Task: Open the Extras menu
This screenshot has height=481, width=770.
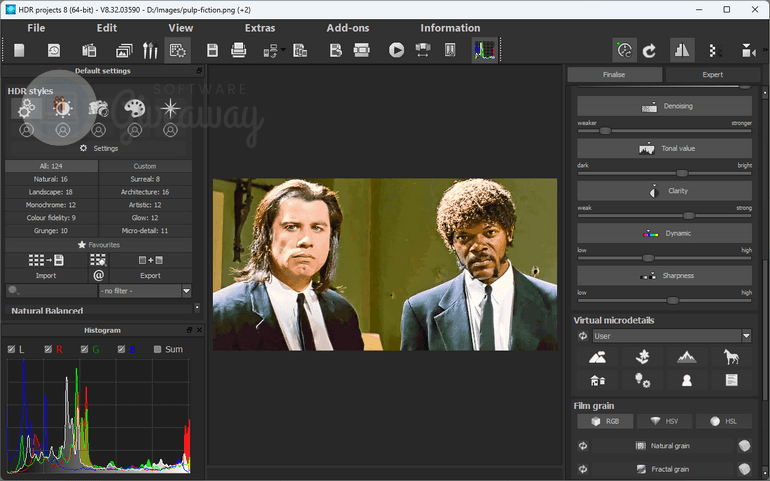Action: [x=259, y=28]
